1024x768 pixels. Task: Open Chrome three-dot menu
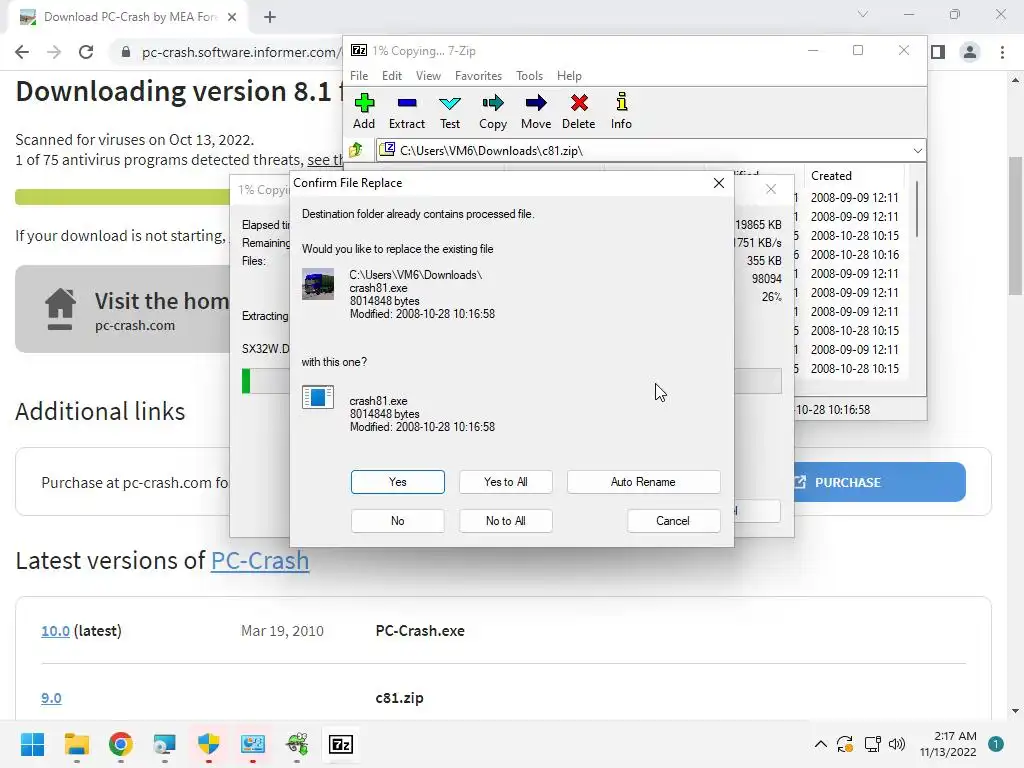(x=1002, y=52)
